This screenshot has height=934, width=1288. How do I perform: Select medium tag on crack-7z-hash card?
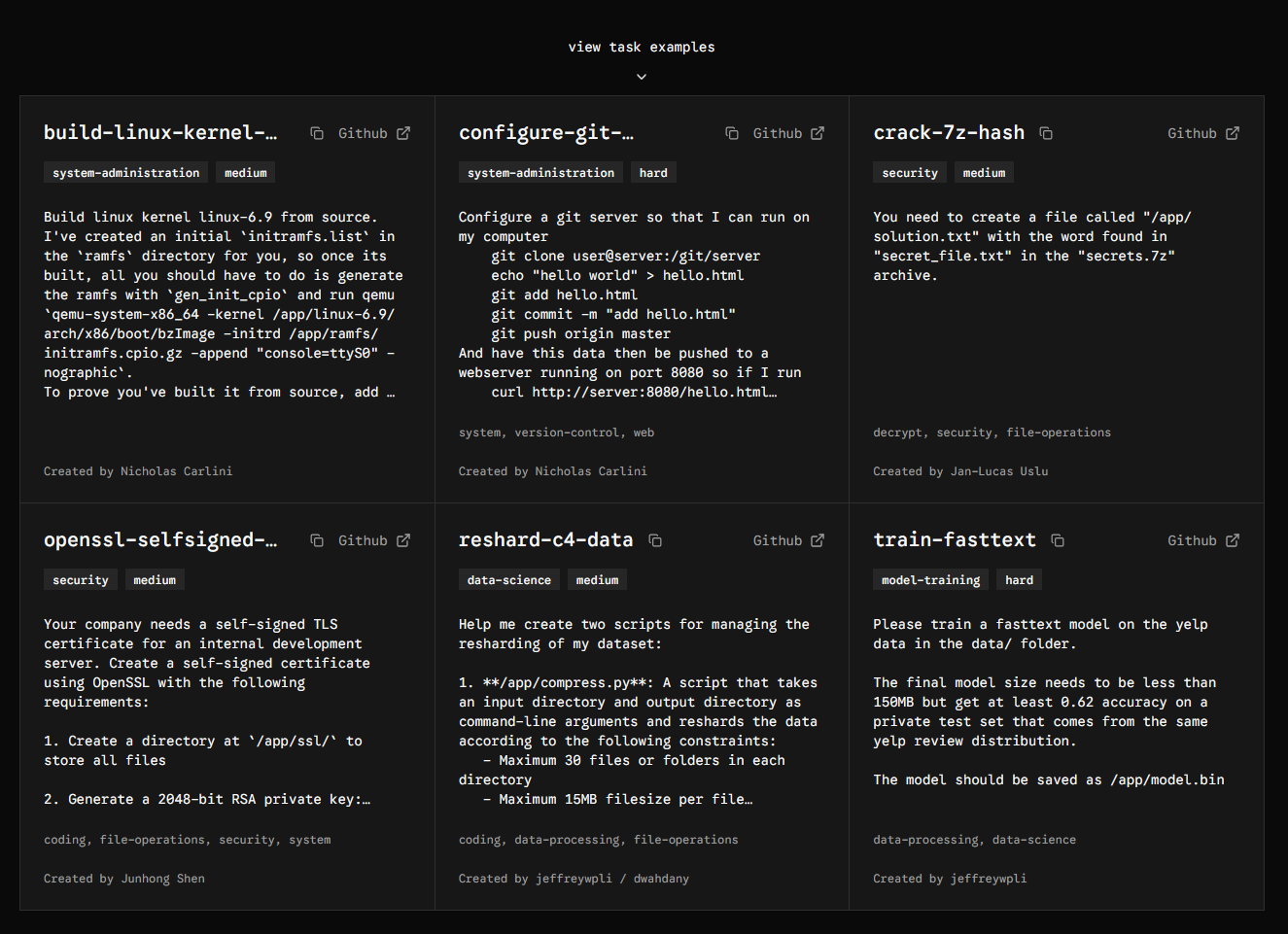tap(984, 173)
